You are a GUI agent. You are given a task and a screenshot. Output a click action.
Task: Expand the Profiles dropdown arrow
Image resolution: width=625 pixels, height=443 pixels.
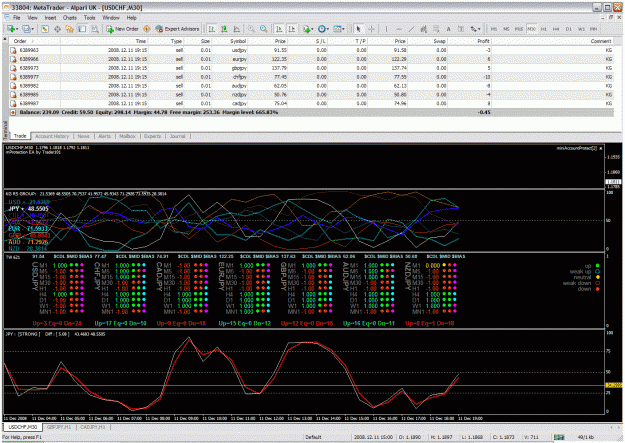[33, 29]
